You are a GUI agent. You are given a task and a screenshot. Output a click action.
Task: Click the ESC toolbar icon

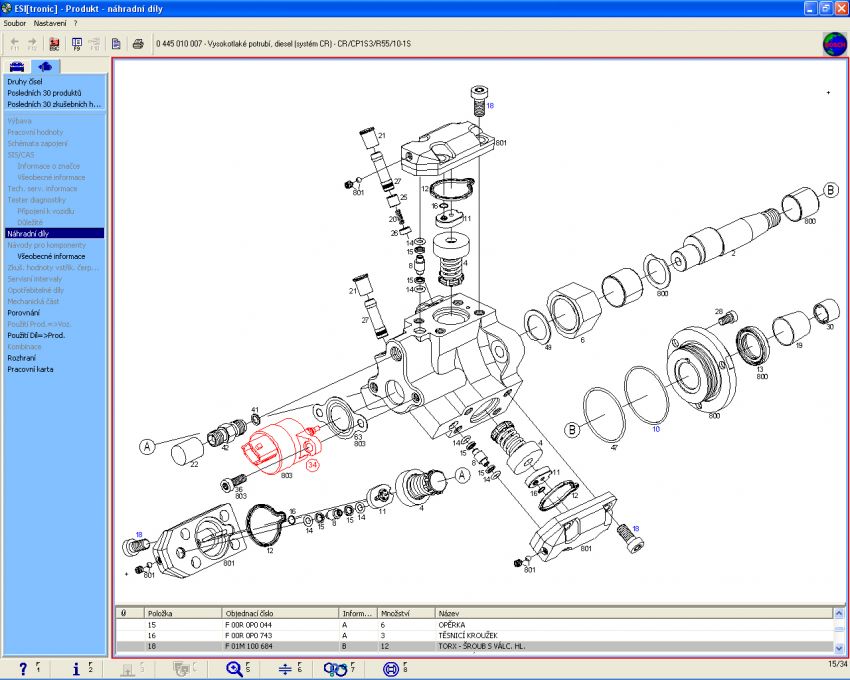click(54, 44)
